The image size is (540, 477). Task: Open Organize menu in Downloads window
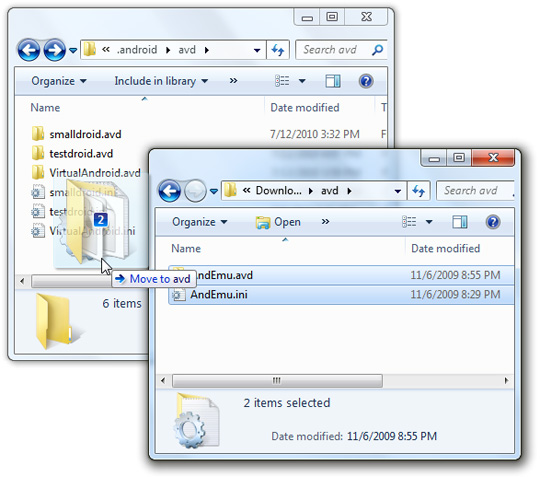pyautogui.click(x=200, y=222)
